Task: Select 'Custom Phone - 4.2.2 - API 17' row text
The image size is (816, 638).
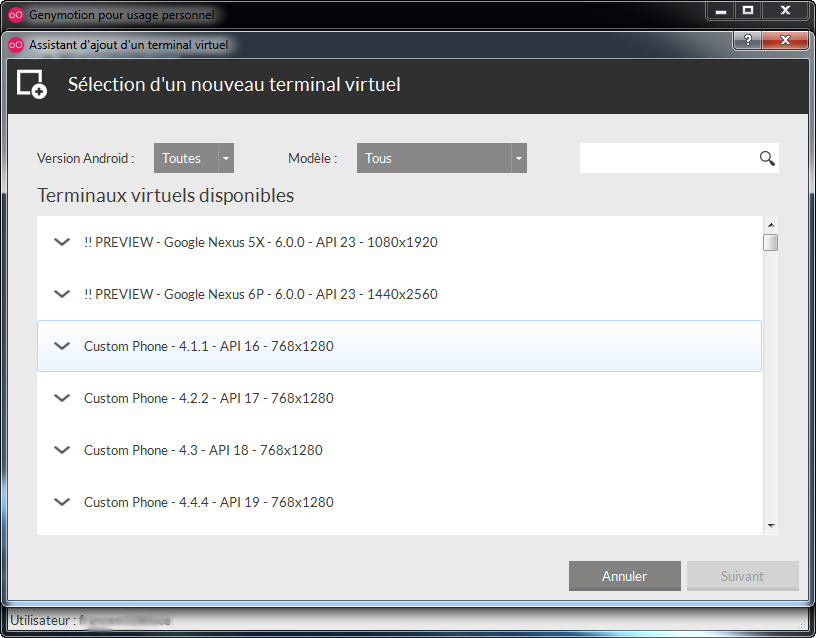Action: point(209,398)
